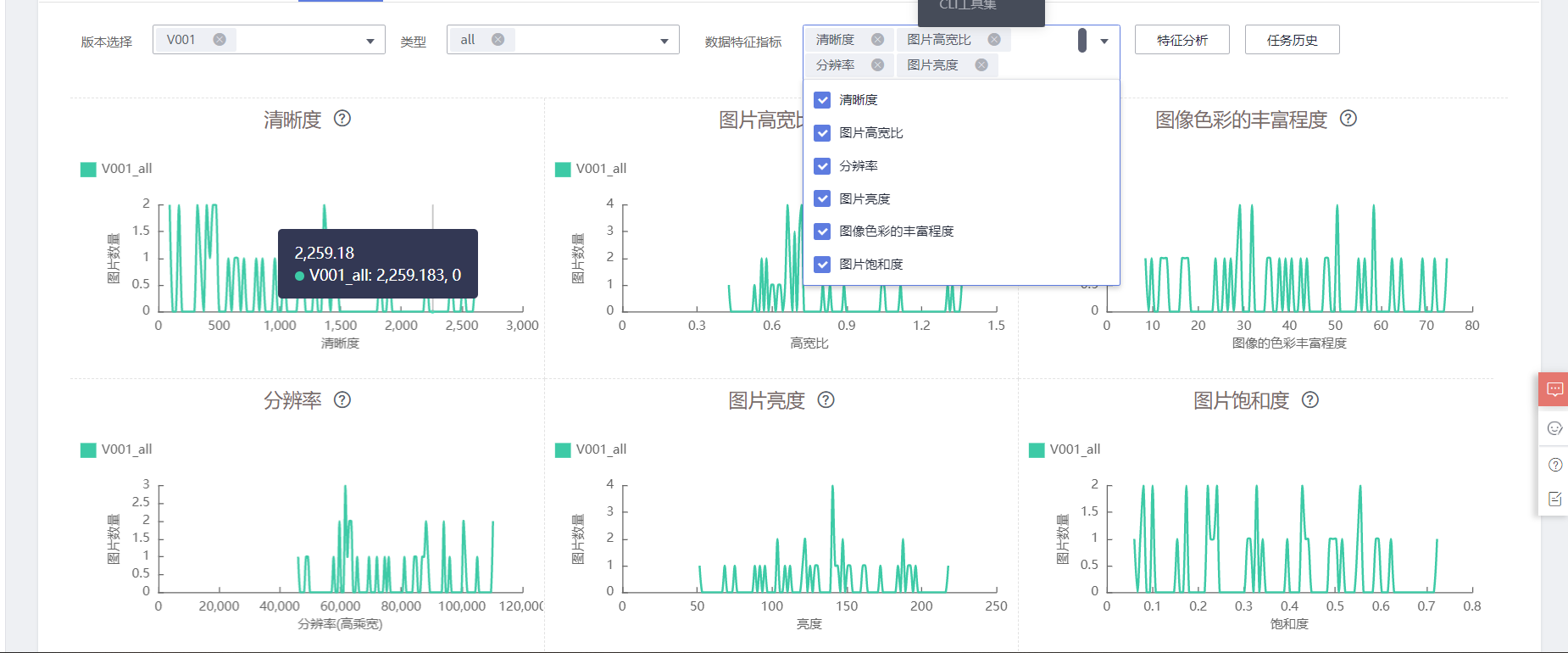This screenshot has width=1568, height=653.
Task: Click the 高宽比 axis label
Action: pos(809,343)
